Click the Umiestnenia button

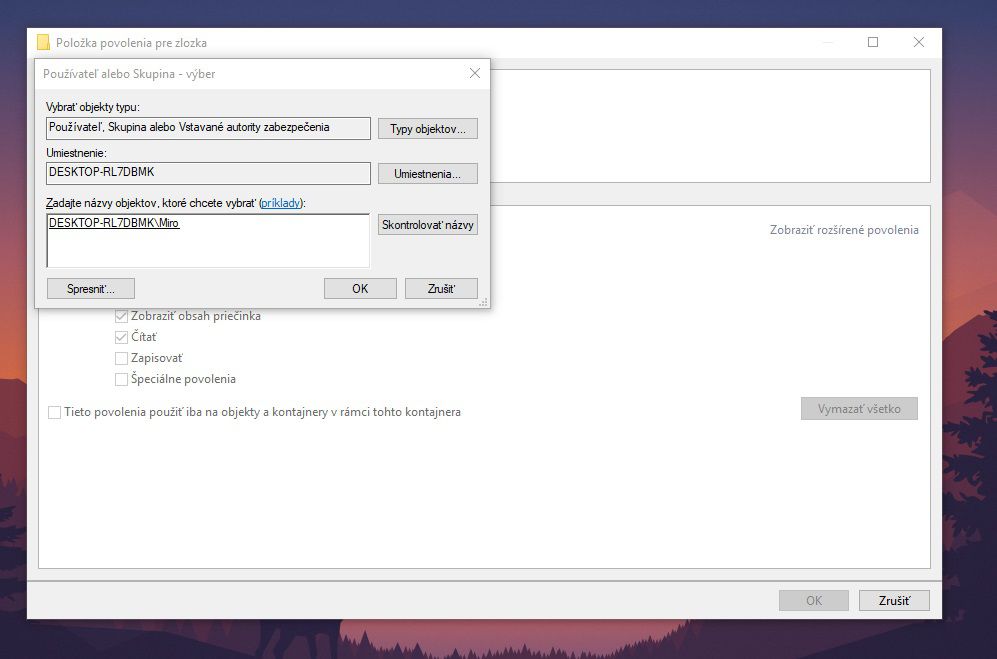(427, 174)
